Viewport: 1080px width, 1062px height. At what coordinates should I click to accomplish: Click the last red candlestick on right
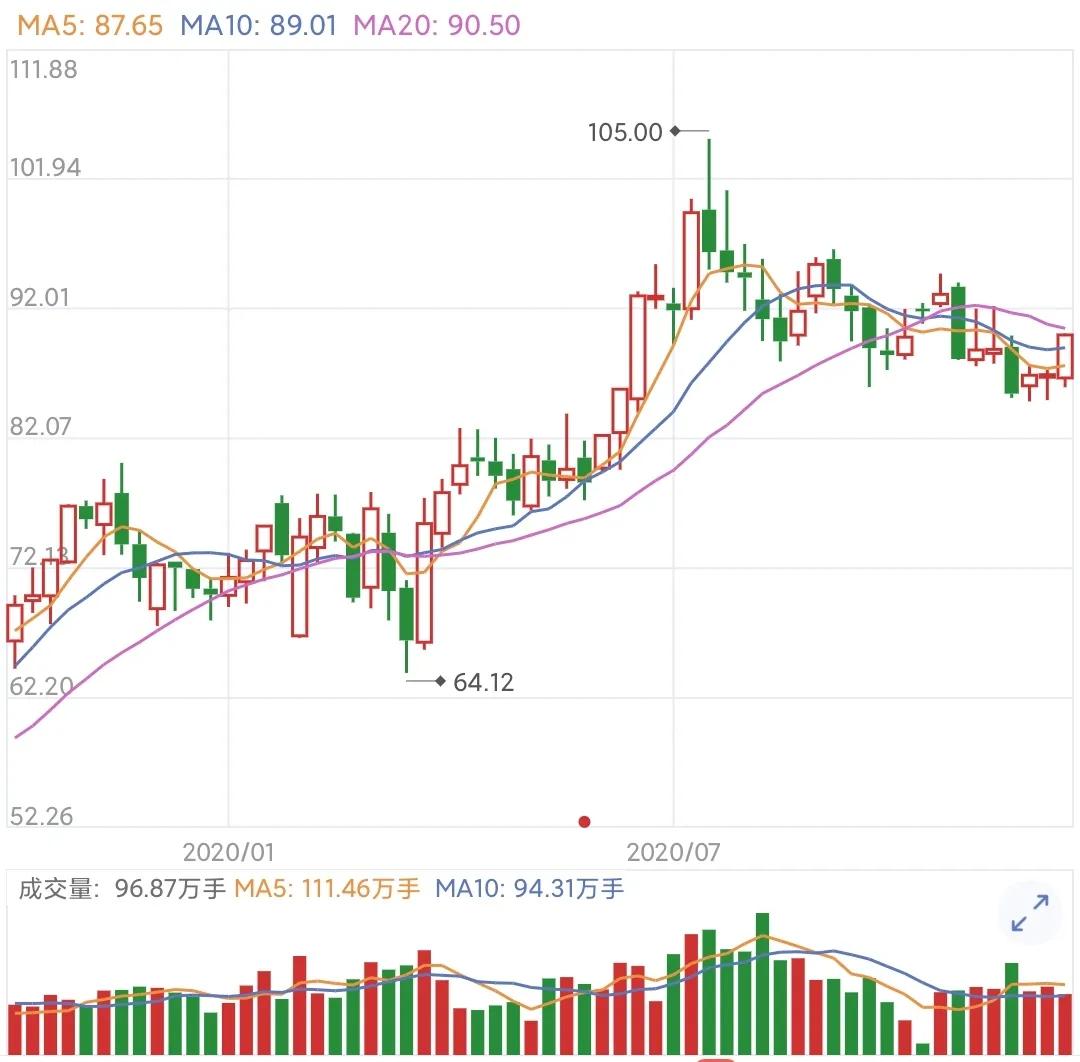pyautogui.click(x=1065, y=356)
